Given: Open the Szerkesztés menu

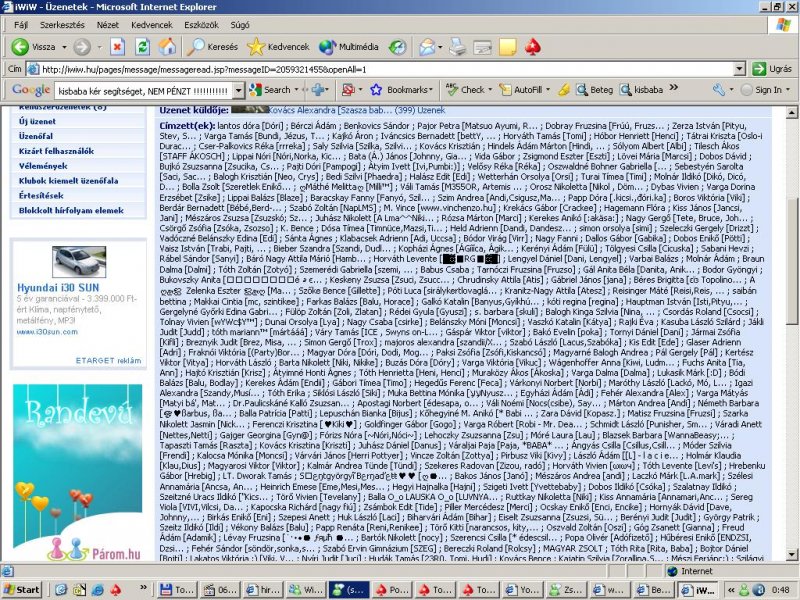Looking at the screenshot, I should click(62, 25).
